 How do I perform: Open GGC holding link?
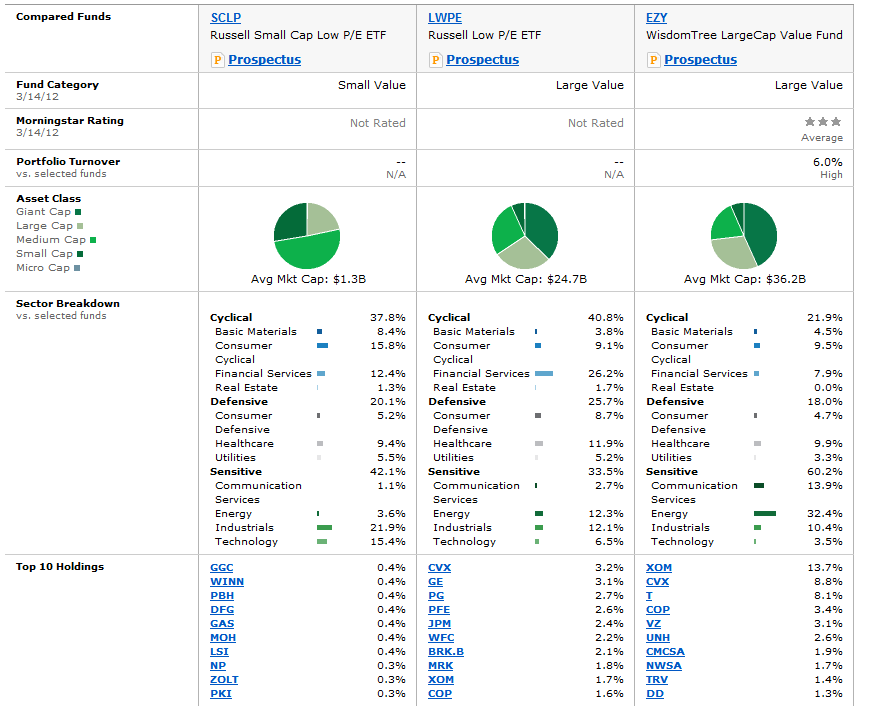coord(222,568)
